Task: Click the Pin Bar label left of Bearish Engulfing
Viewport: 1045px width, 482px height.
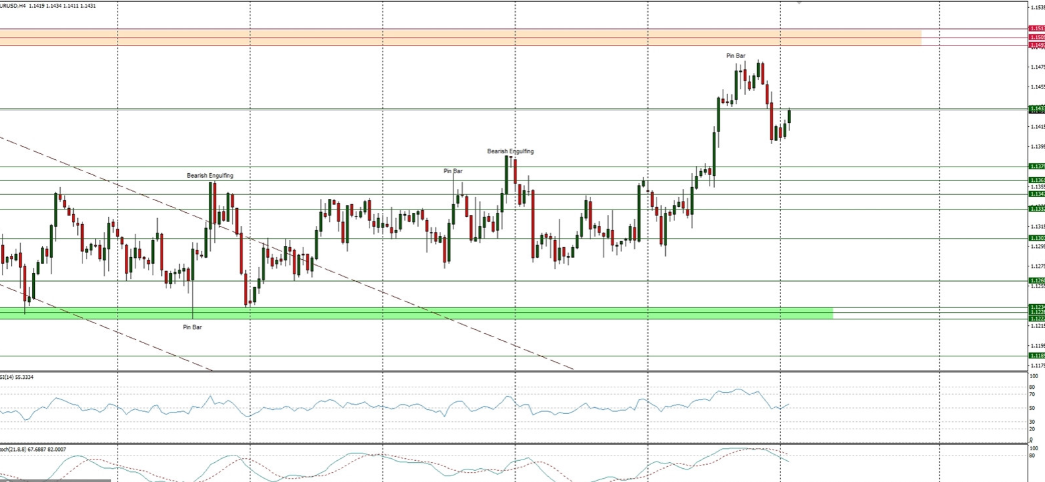Action: (x=453, y=171)
